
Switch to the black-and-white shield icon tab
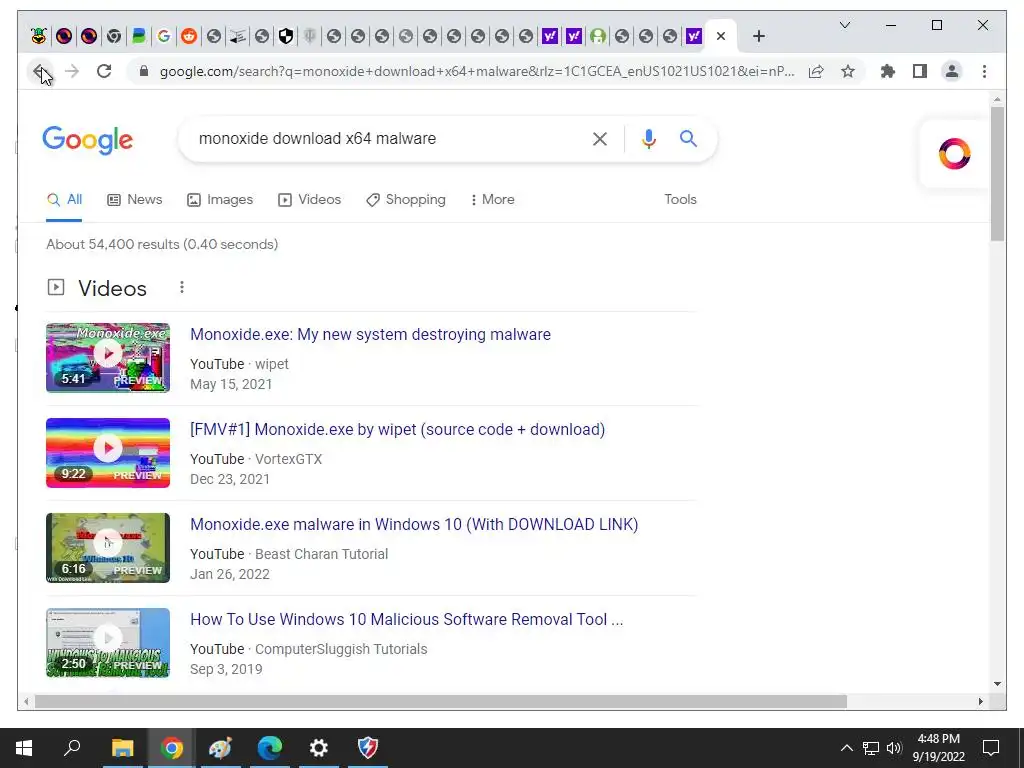click(285, 36)
